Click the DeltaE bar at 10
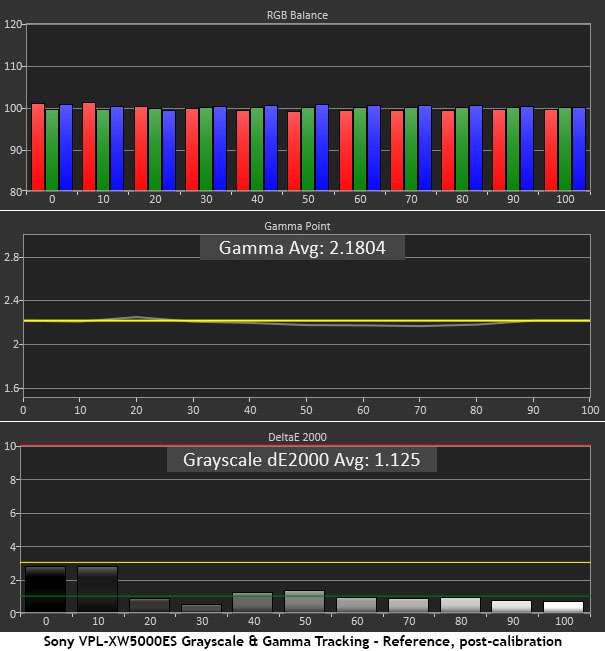 pyautogui.click(x=97, y=589)
